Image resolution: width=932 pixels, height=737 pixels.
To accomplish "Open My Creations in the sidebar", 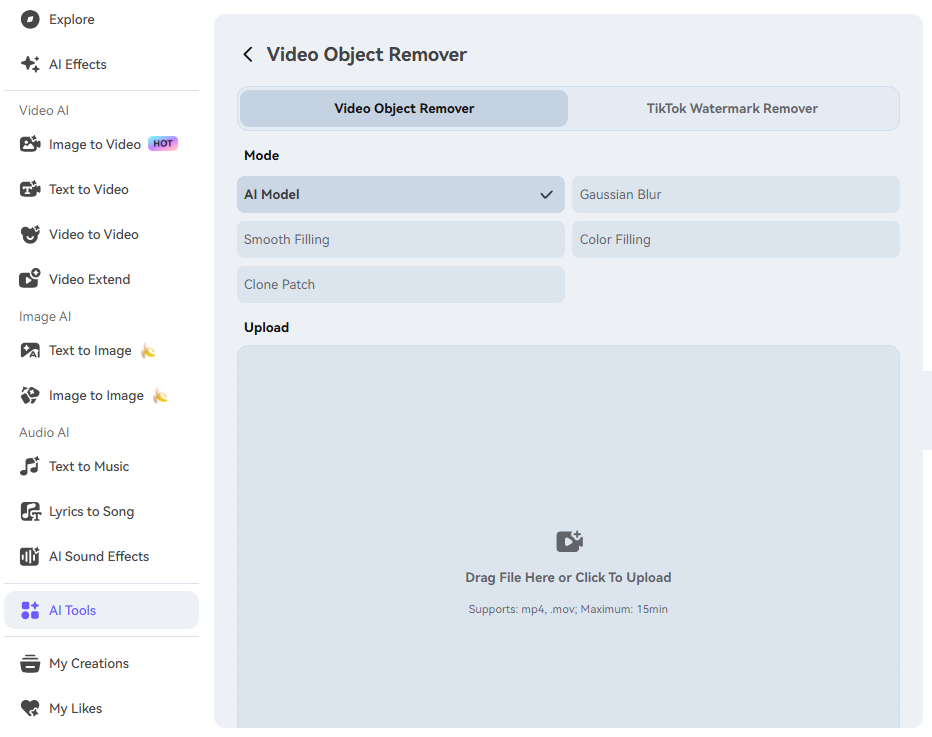I will [88, 663].
